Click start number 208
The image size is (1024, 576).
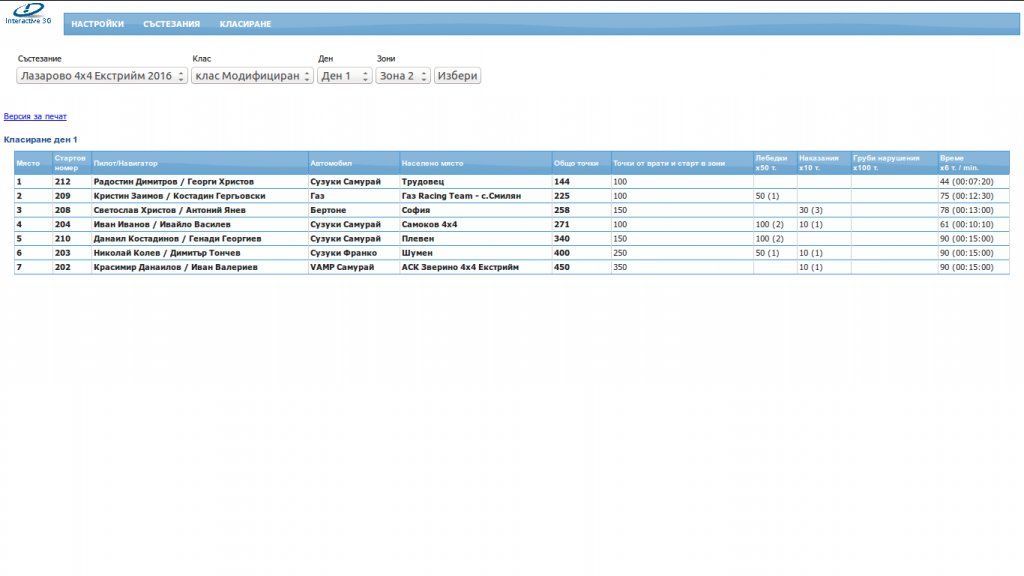63,210
